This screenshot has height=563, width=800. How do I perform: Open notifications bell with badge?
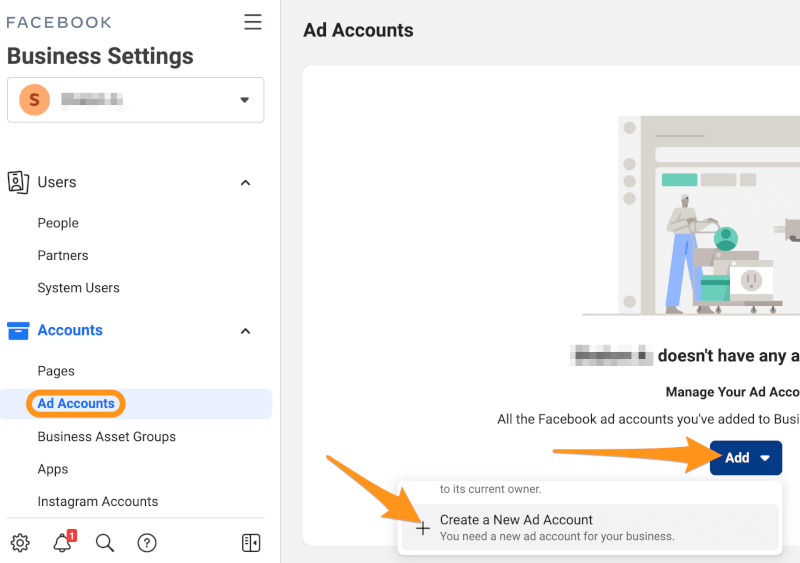[x=64, y=542]
